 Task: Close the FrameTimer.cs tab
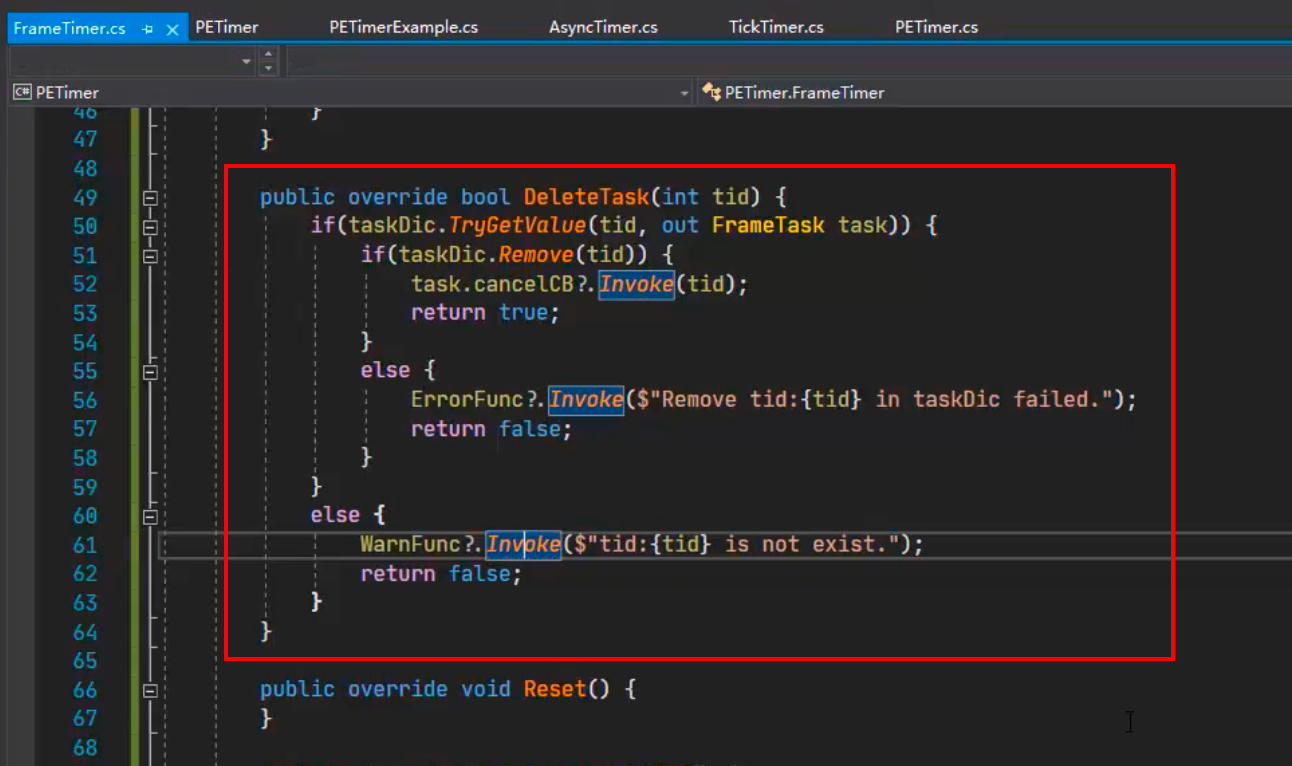pos(172,29)
